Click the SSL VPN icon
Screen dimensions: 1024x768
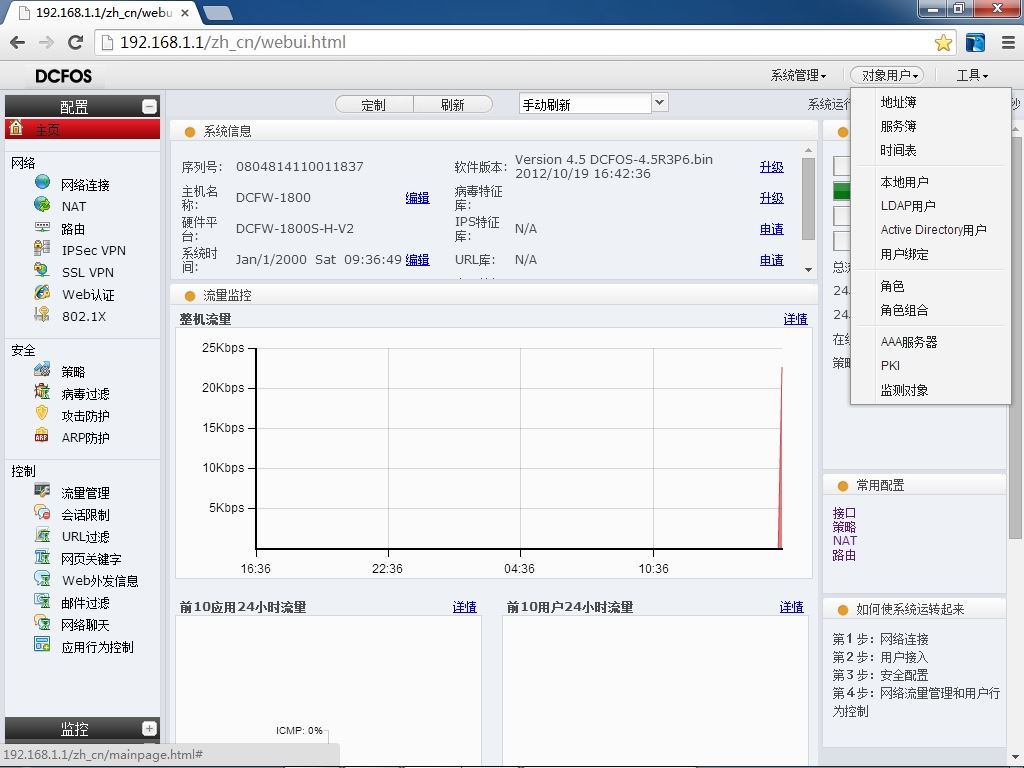click(42, 270)
